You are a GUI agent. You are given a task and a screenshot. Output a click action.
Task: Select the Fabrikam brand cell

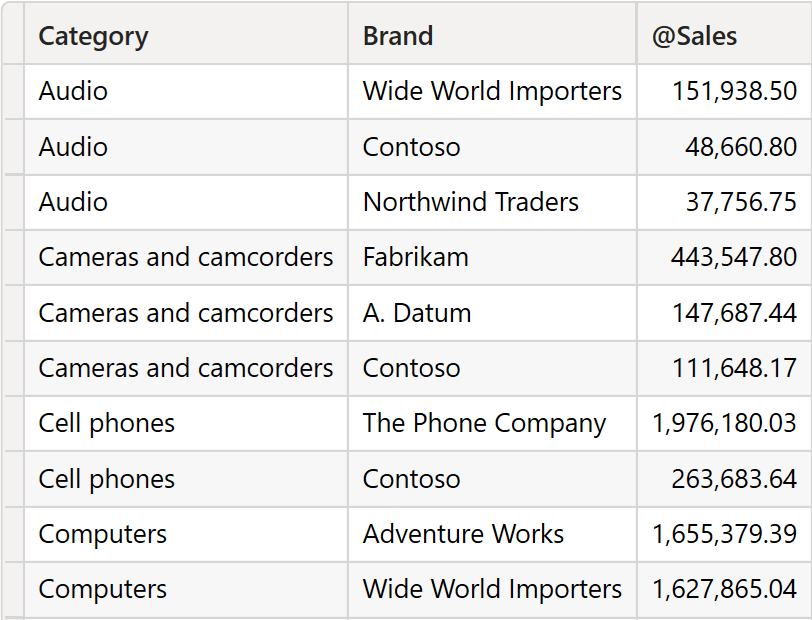tap(492, 257)
